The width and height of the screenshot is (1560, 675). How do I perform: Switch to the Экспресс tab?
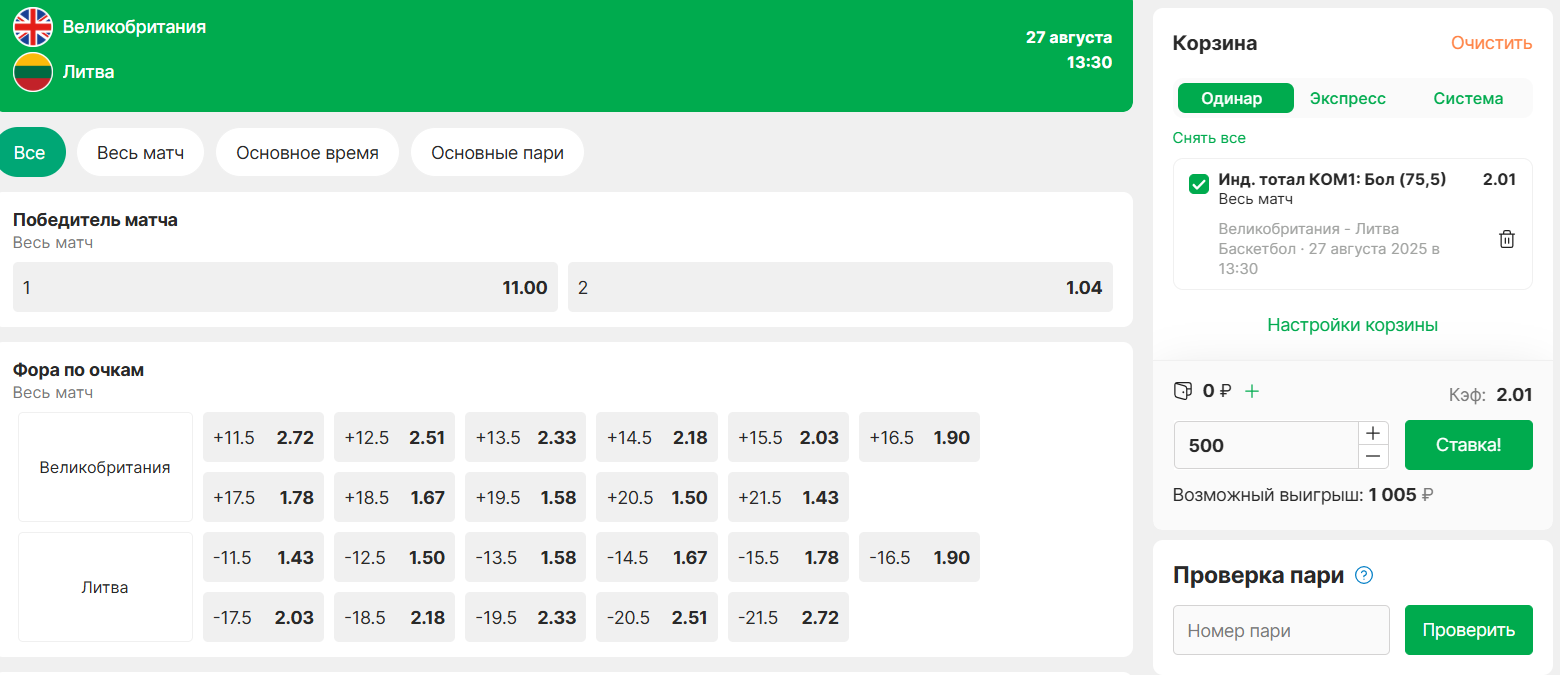1348,98
